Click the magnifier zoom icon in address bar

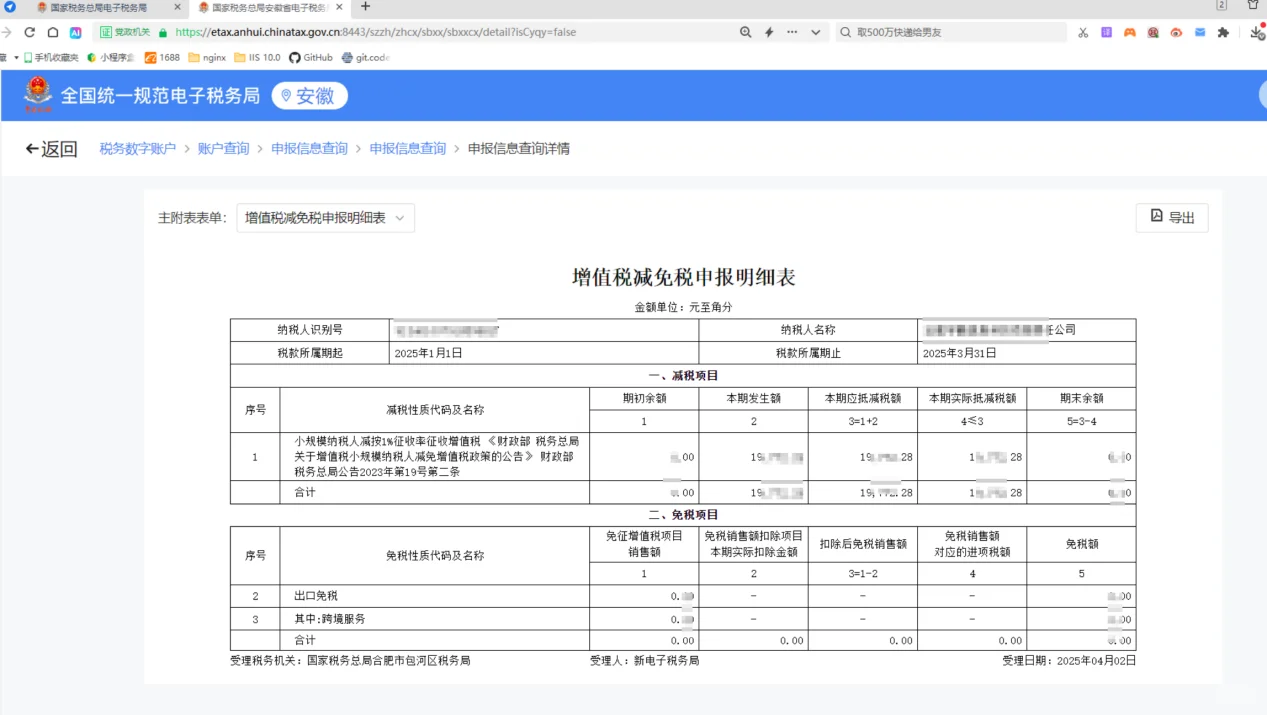(745, 32)
